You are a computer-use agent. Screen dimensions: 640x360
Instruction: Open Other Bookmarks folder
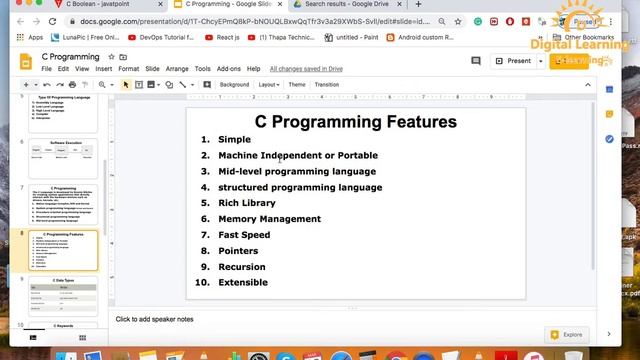(x=583, y=37)
